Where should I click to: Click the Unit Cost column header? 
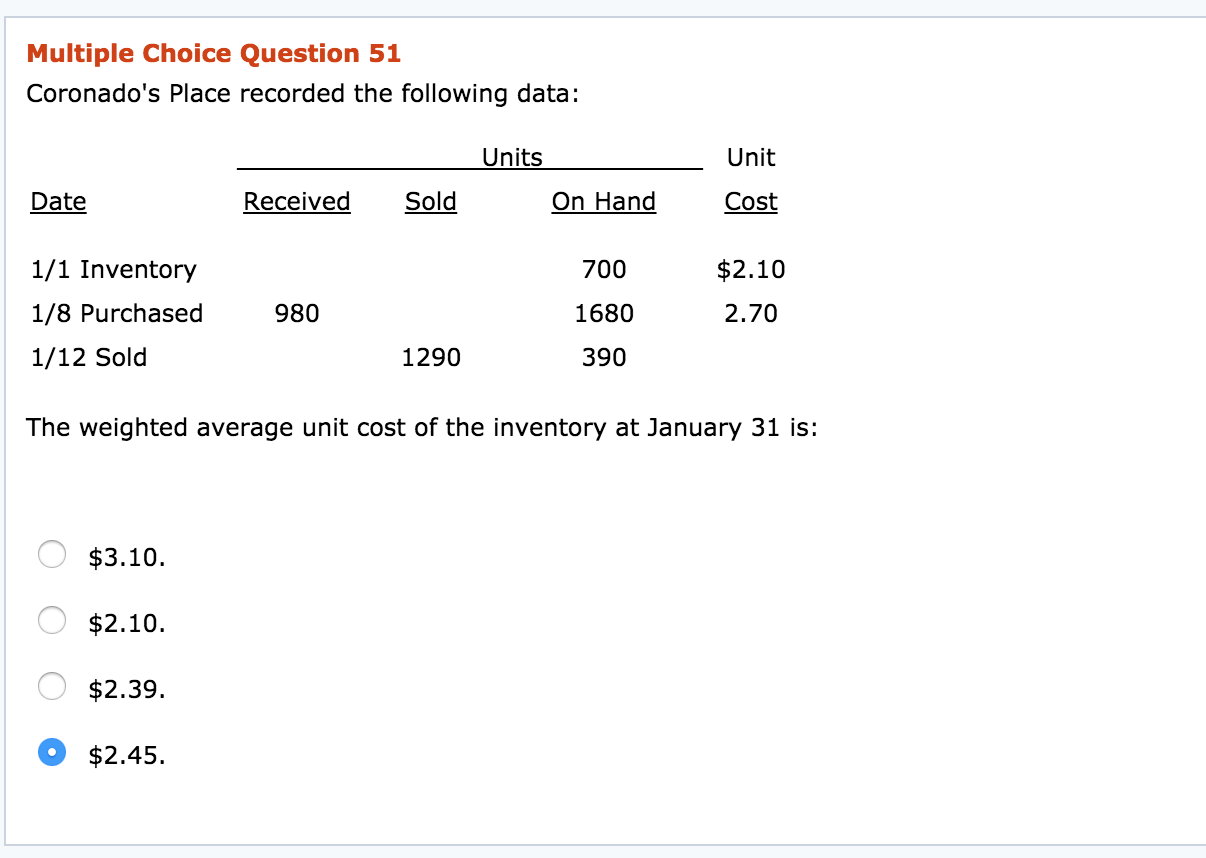tap(750, 180)
